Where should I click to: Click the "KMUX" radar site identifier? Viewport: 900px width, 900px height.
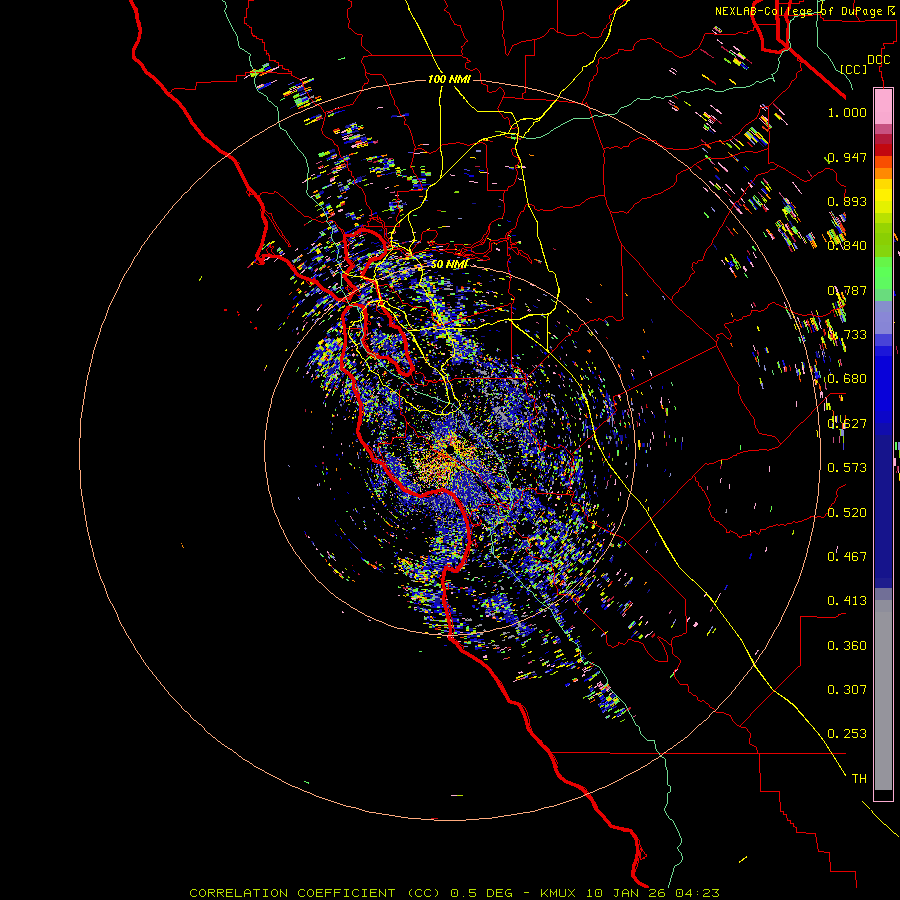pos(558,893)
